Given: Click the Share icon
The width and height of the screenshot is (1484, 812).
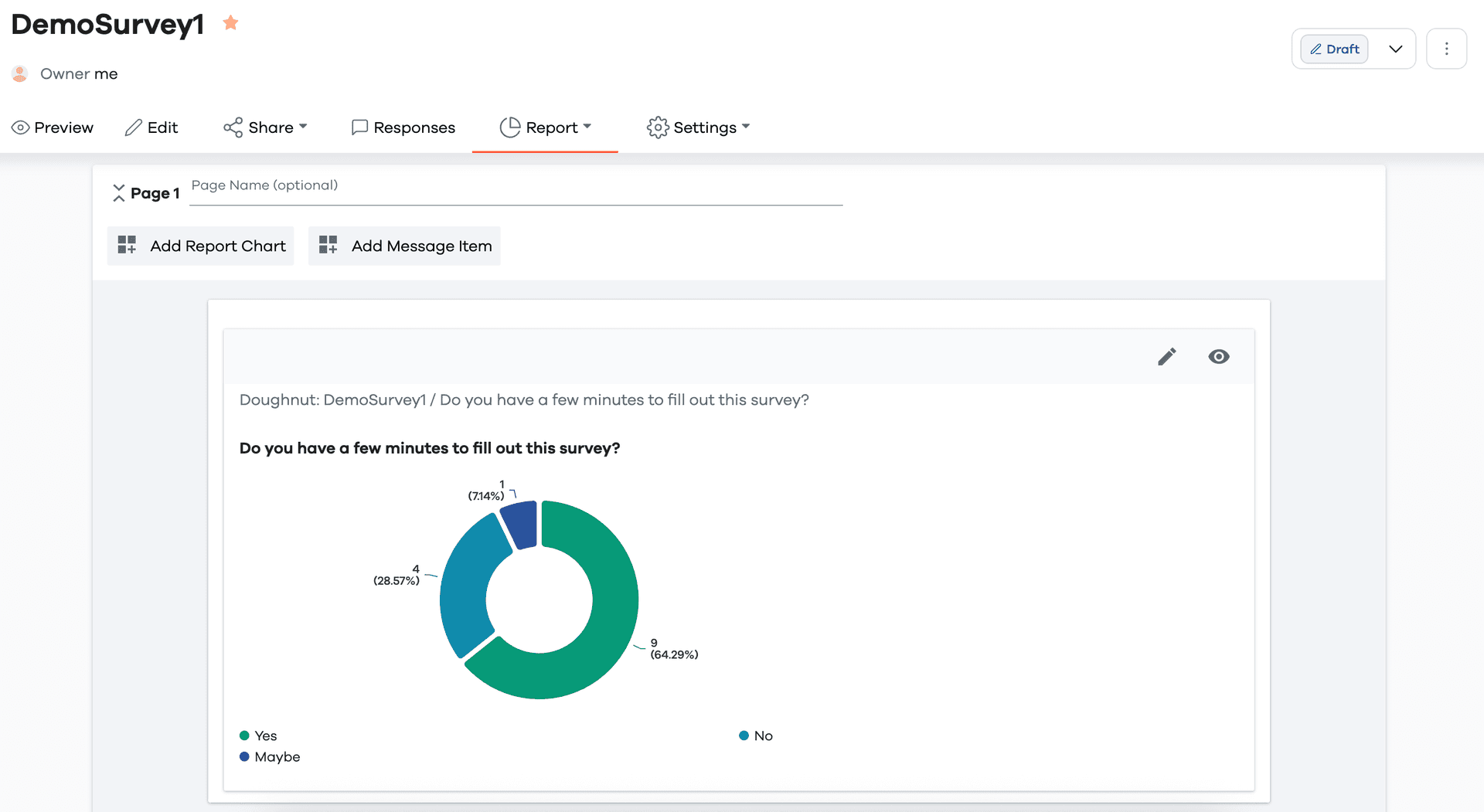Looking at the screenshot, I should 233,127.
